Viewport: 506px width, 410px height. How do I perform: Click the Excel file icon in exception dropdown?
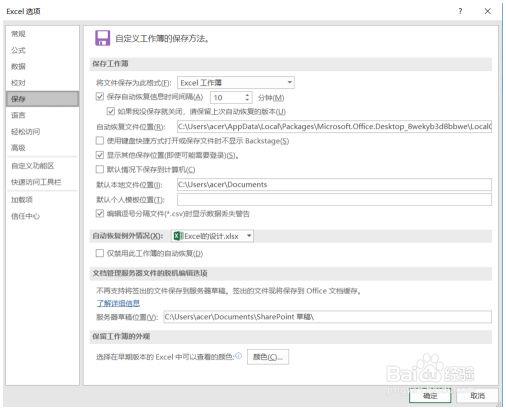tap(178, 236)
